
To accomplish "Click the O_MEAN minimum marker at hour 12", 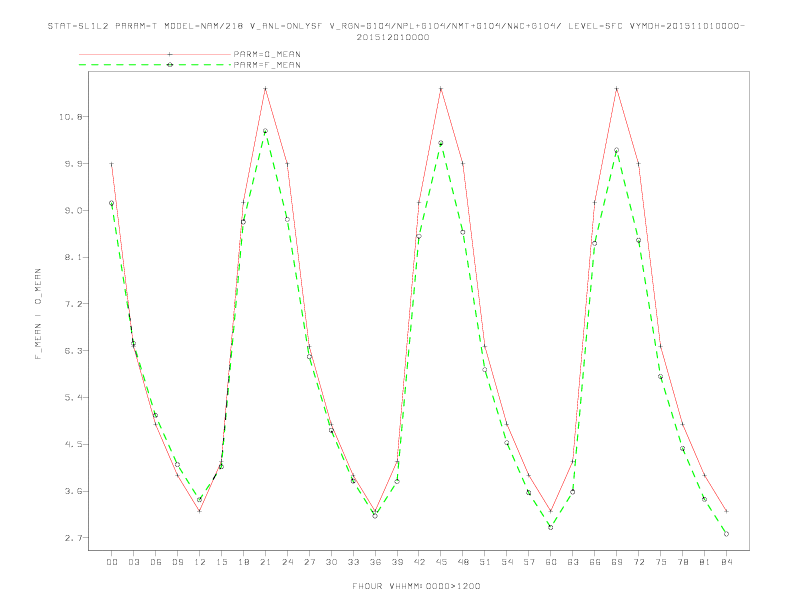I will coord(200,511).
